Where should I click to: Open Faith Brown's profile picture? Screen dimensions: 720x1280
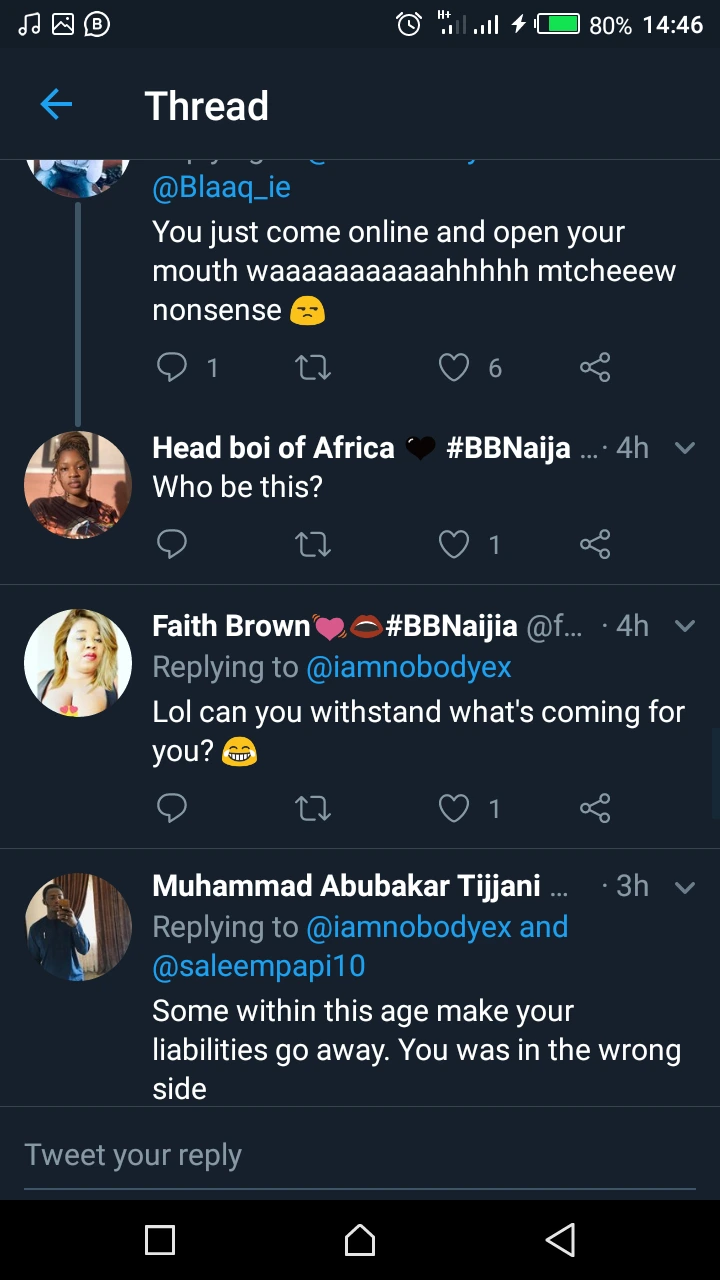click(x=78, y=663)
